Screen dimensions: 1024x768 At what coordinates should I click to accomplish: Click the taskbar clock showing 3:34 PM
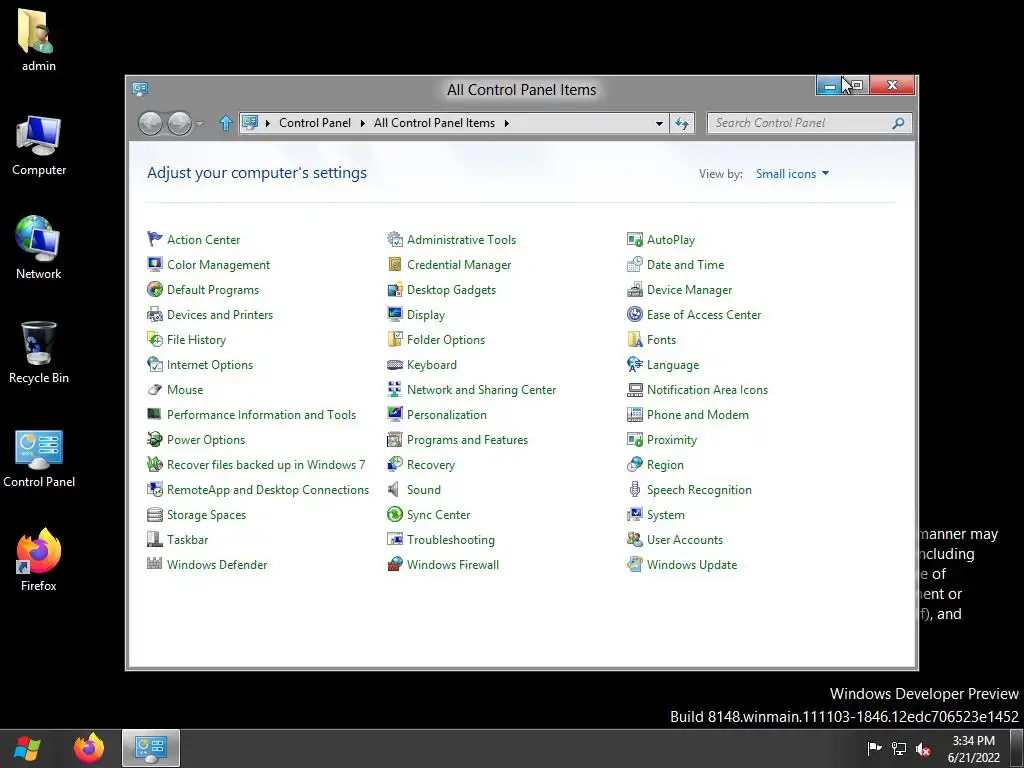coord(973,748)
